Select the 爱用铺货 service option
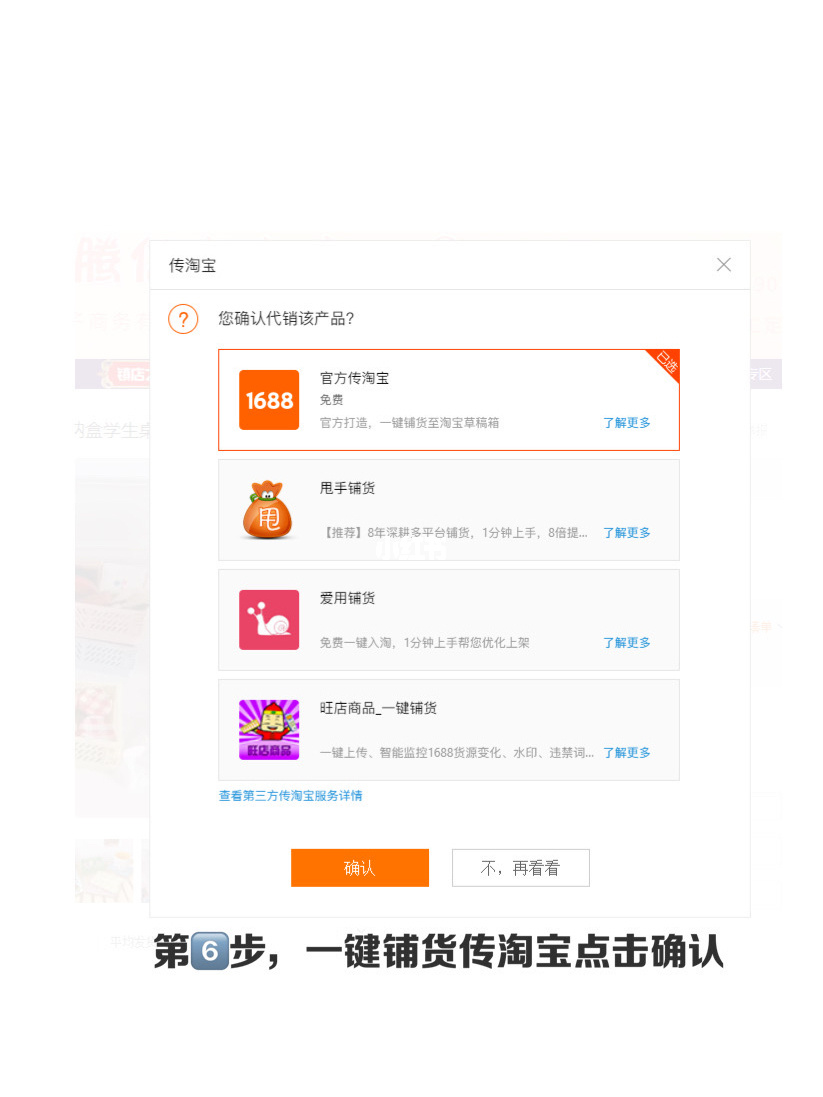This screenshot has height=1097, width=823. [x=448, y=619]
